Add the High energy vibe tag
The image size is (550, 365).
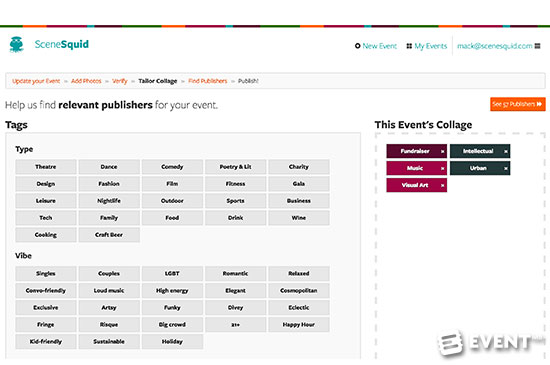point(172,291)
